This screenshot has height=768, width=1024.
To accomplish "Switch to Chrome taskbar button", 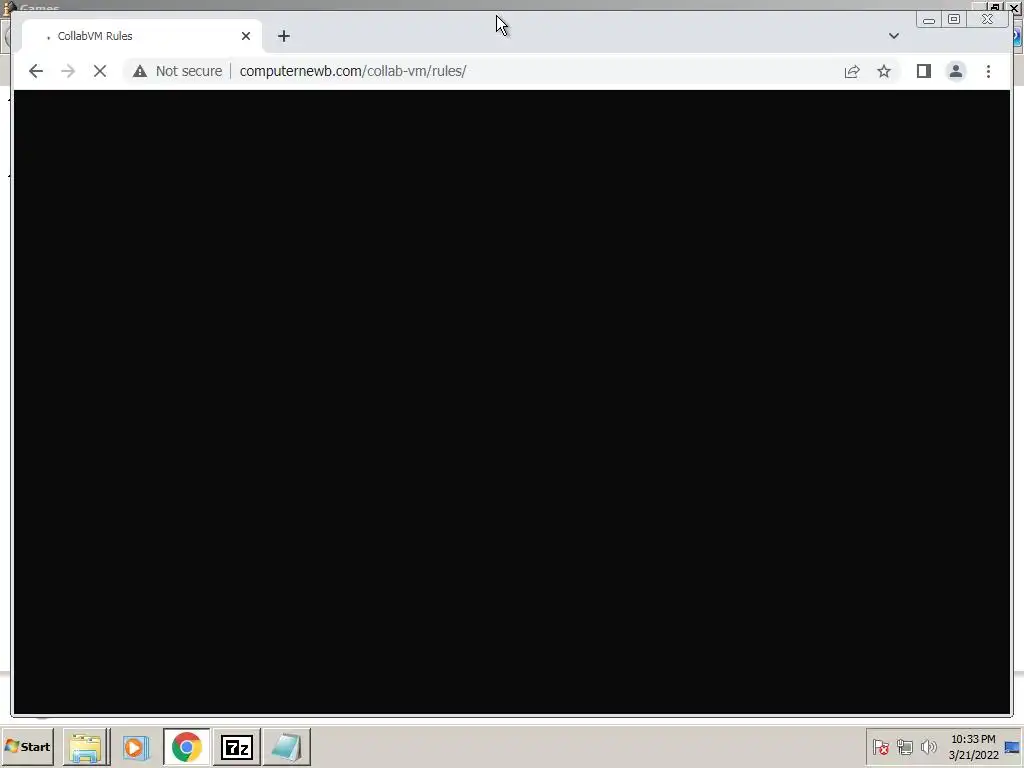I will (187, 747).
